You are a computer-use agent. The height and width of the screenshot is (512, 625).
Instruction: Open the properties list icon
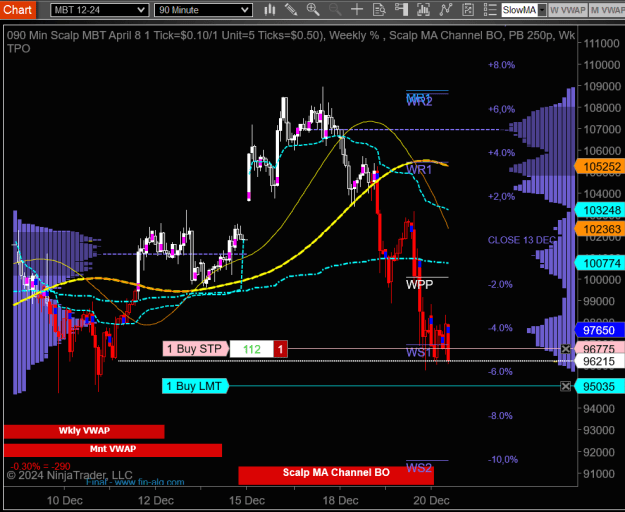tap(490, 10)
